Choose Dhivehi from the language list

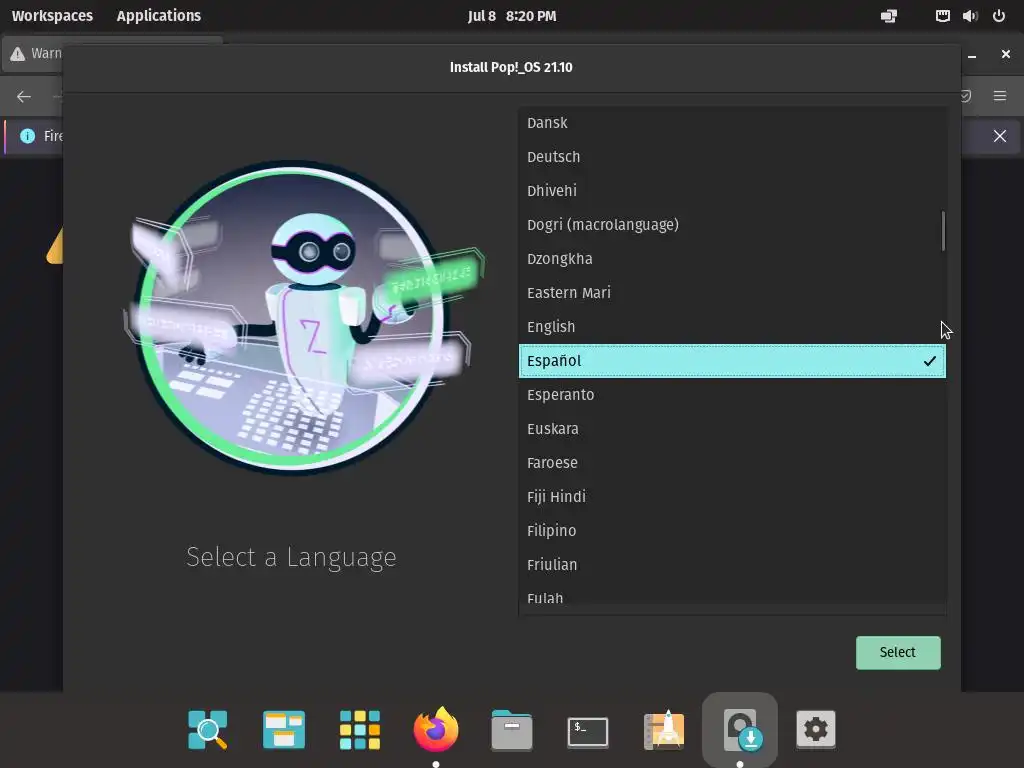coord(732,191)
